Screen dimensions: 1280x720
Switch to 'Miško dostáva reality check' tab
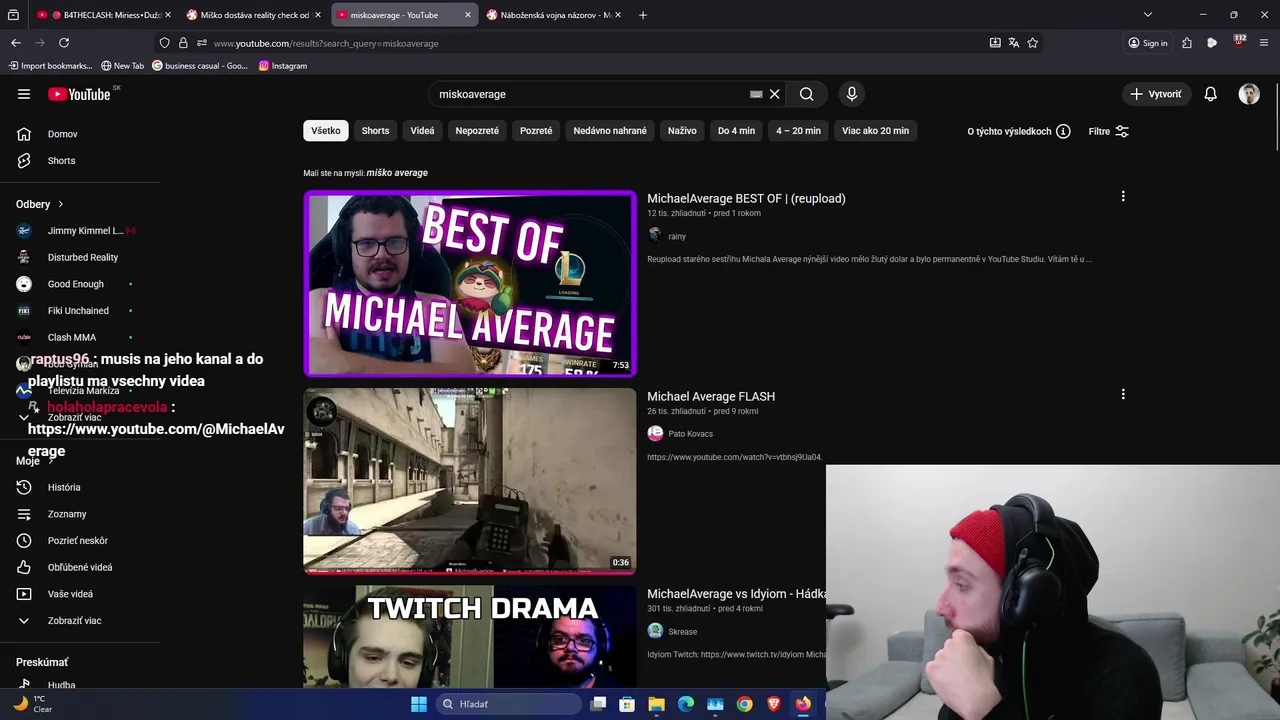252,15
